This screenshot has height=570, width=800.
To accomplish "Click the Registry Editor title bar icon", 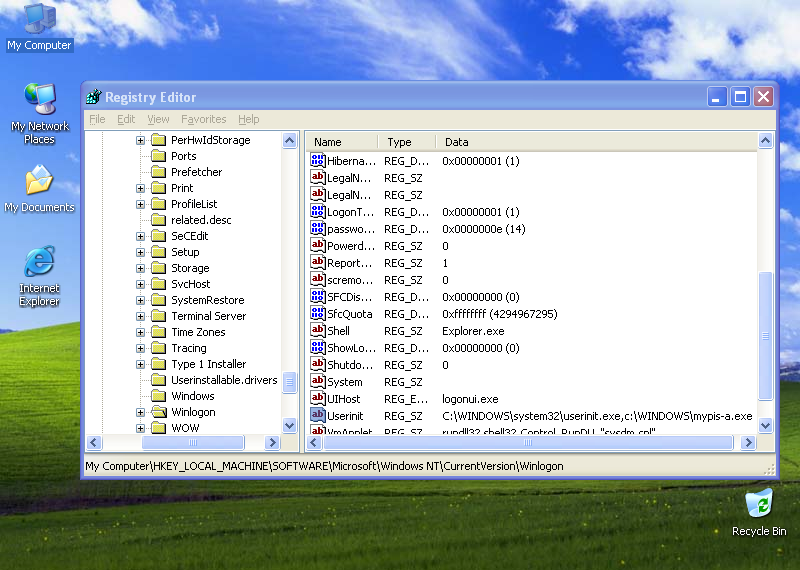I will coord(94,96).
